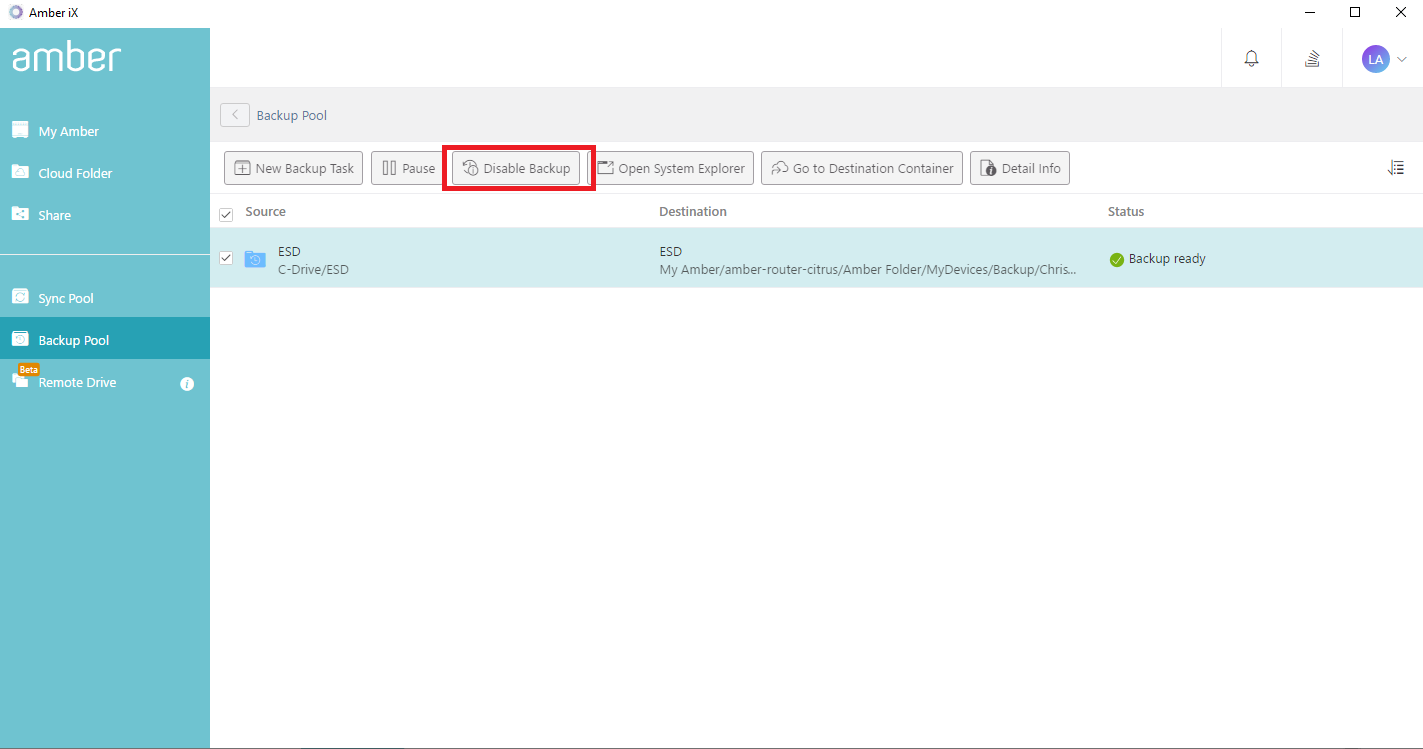The height and width of the screenshot is (749, 1423).
Task: Click the Backup ready status text
Action: click(1167, 259)
